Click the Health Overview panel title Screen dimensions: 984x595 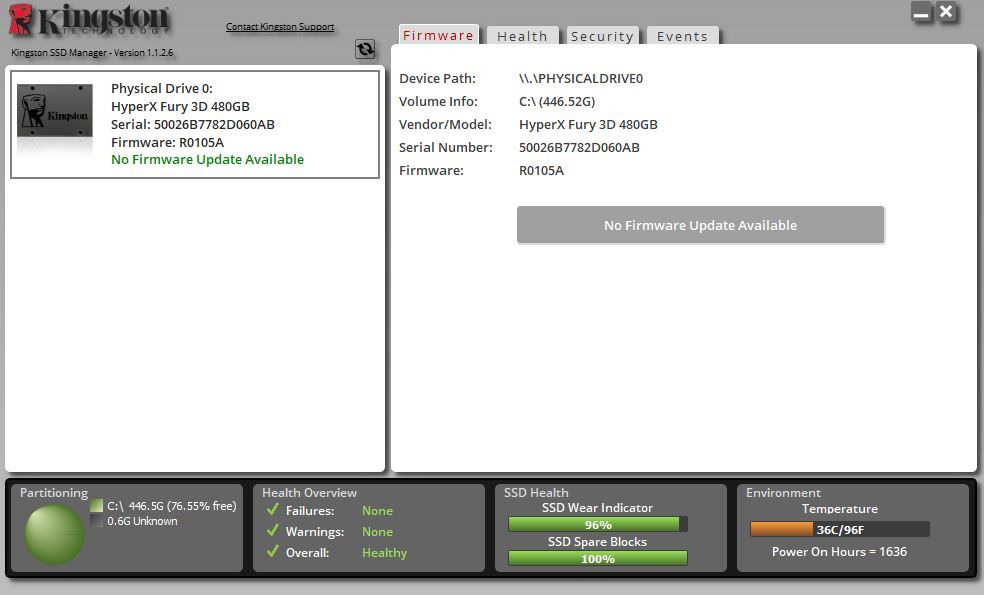coord(309,493)
